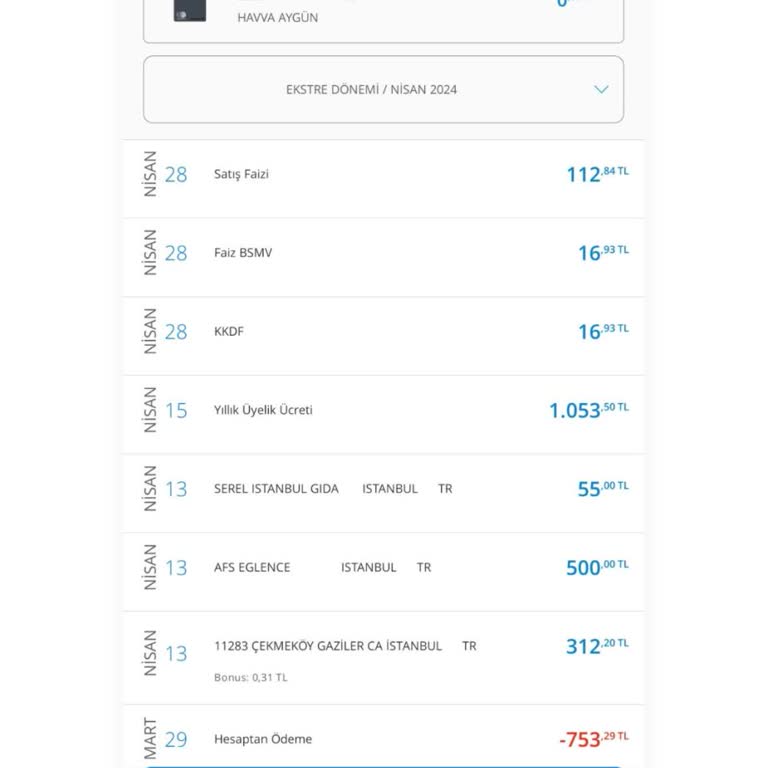Open the Hesaptan Ödeme payment entry

pyautogui.click(x=263, y=739)
